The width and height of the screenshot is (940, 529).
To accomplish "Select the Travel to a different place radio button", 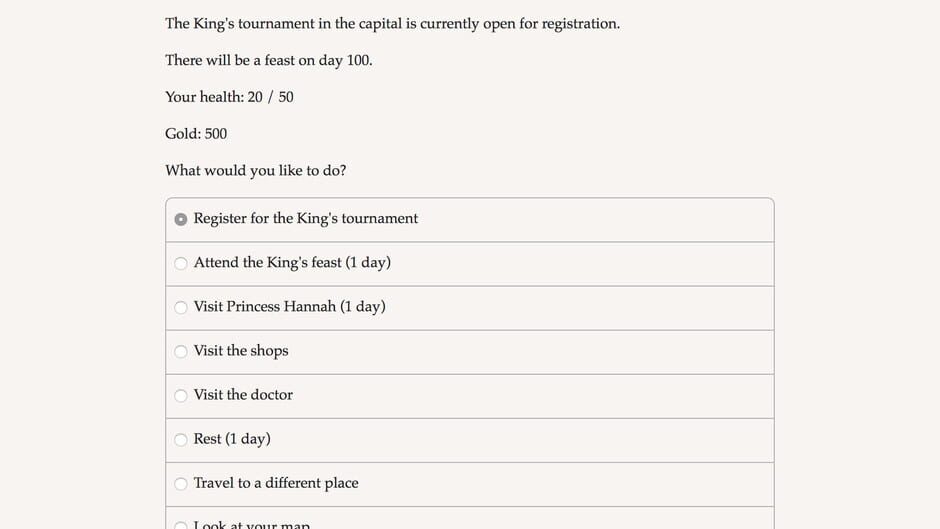I will (x=181, y=483).
